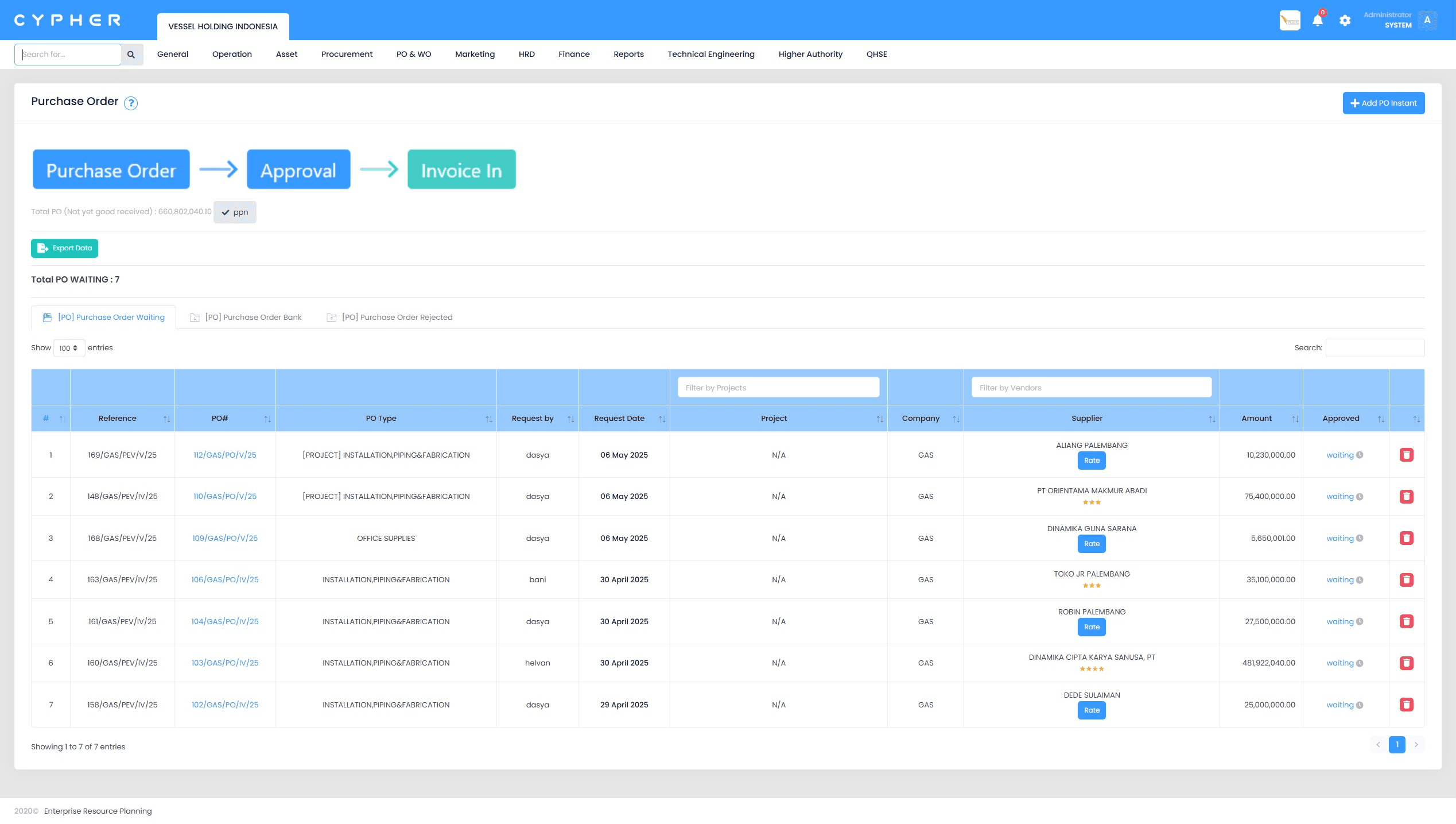Click Add PO Instant button
This screenshot has height=824, width=1456.
pyautogui.click(x=1384, y=103)
